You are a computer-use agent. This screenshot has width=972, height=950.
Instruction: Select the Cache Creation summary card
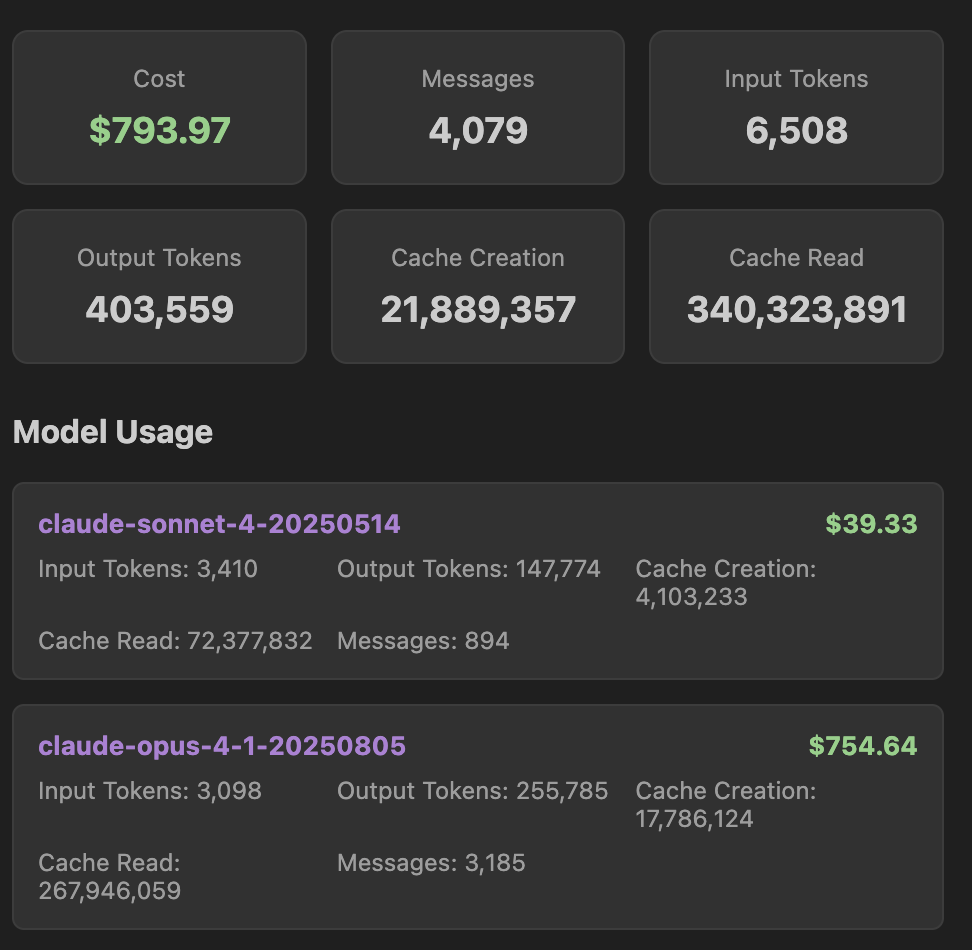coord(478,286)
